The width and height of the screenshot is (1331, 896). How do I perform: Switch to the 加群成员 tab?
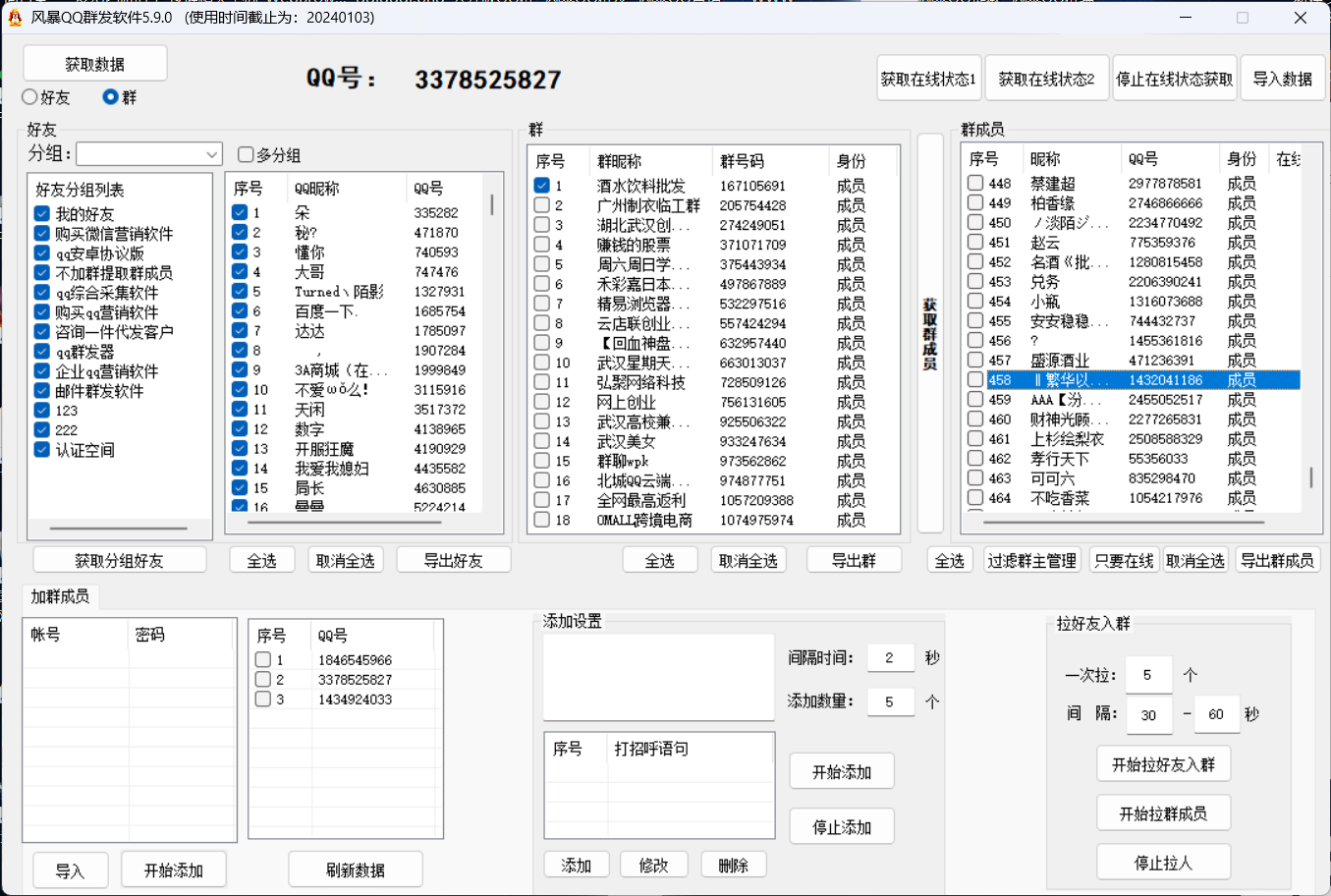coord(60,596)
